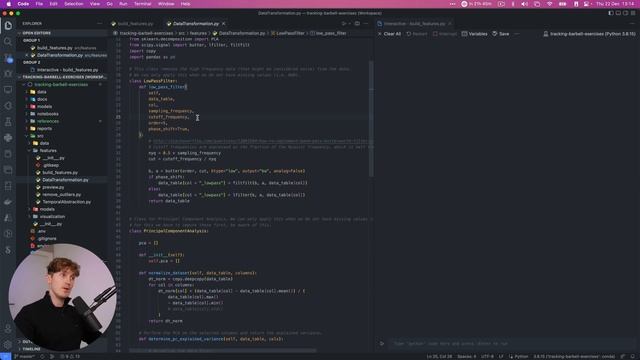Screen dimensions: 640x360
Task: Open the Remote Explorer monitor icon
Action: 8,89
